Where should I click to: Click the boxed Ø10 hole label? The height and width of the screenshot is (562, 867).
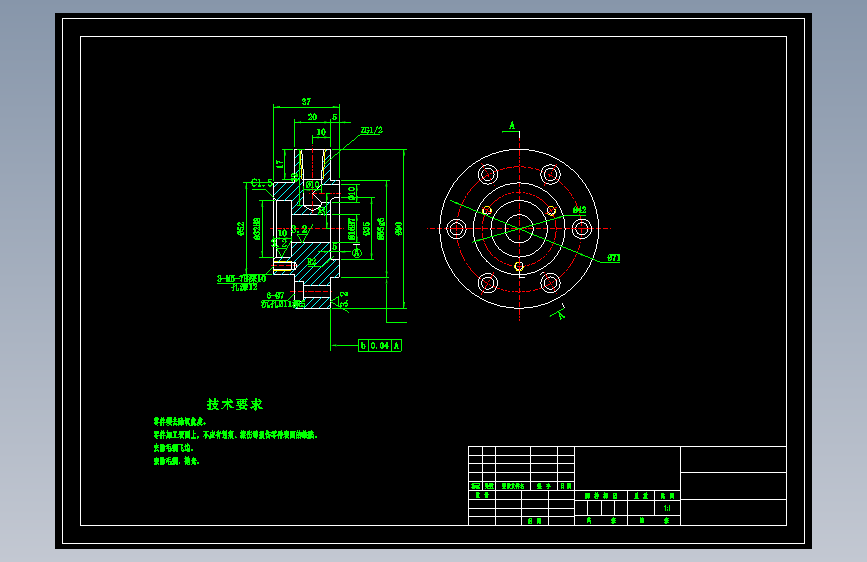click(x=313, y=185)
